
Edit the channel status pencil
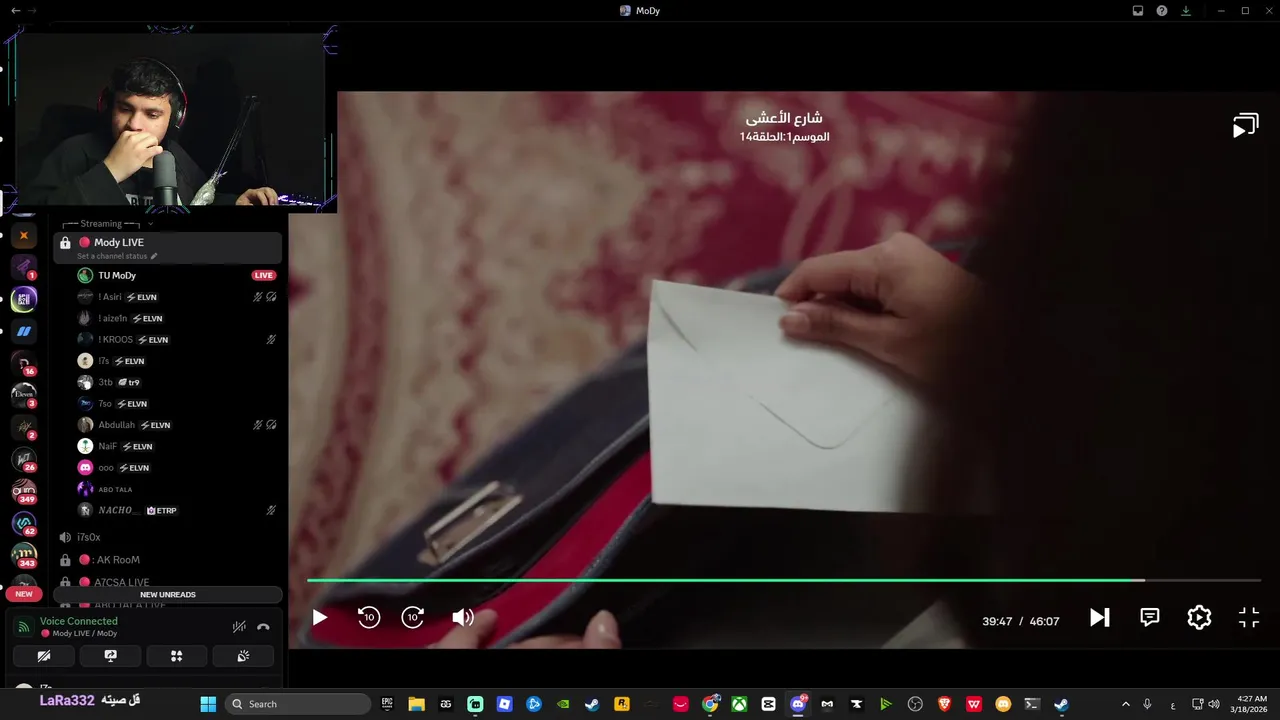pyautogui.click(x=153, y=257)
